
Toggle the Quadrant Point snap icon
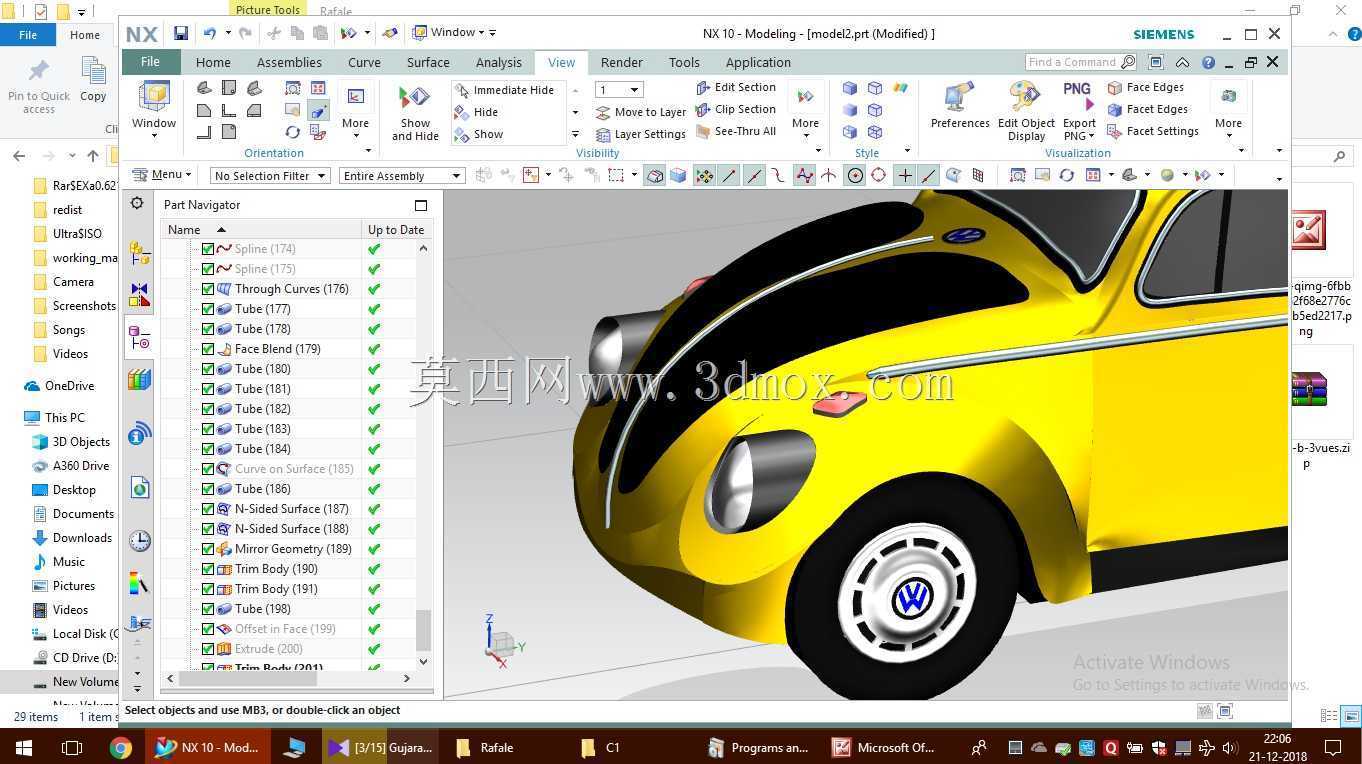tap(879, 175)
